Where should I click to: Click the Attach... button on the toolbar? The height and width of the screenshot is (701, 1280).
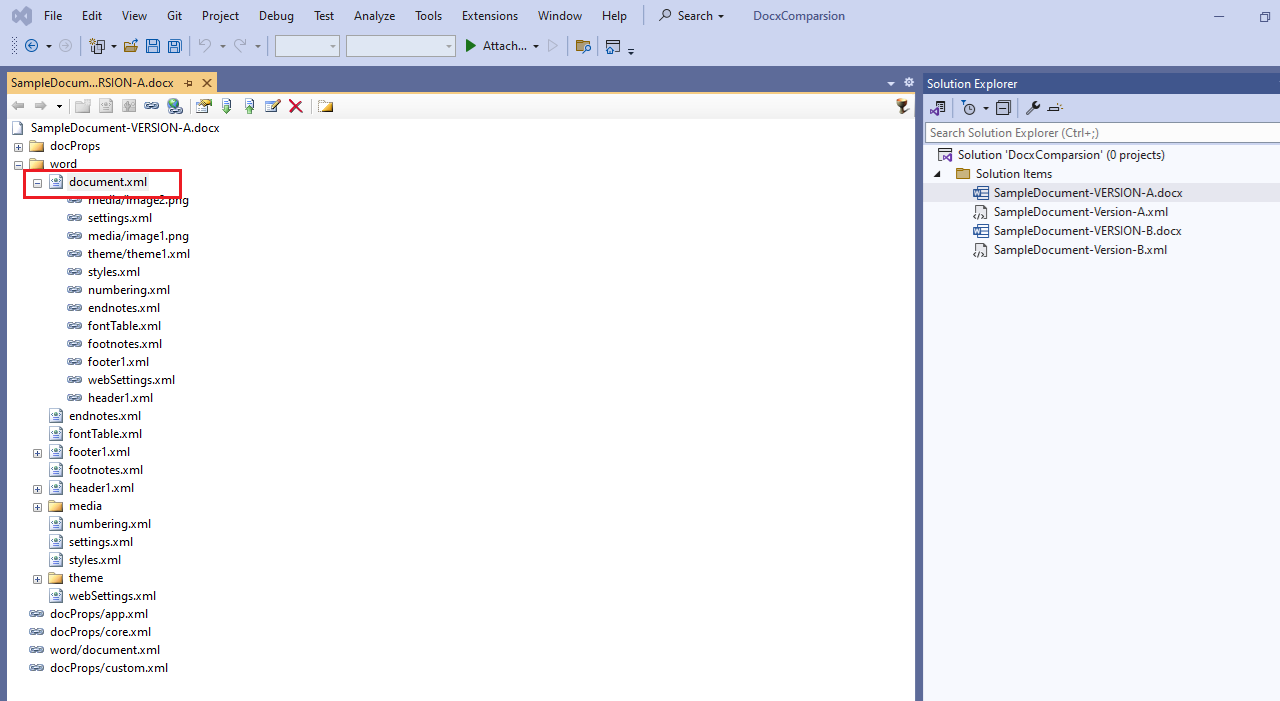[503, 46]
